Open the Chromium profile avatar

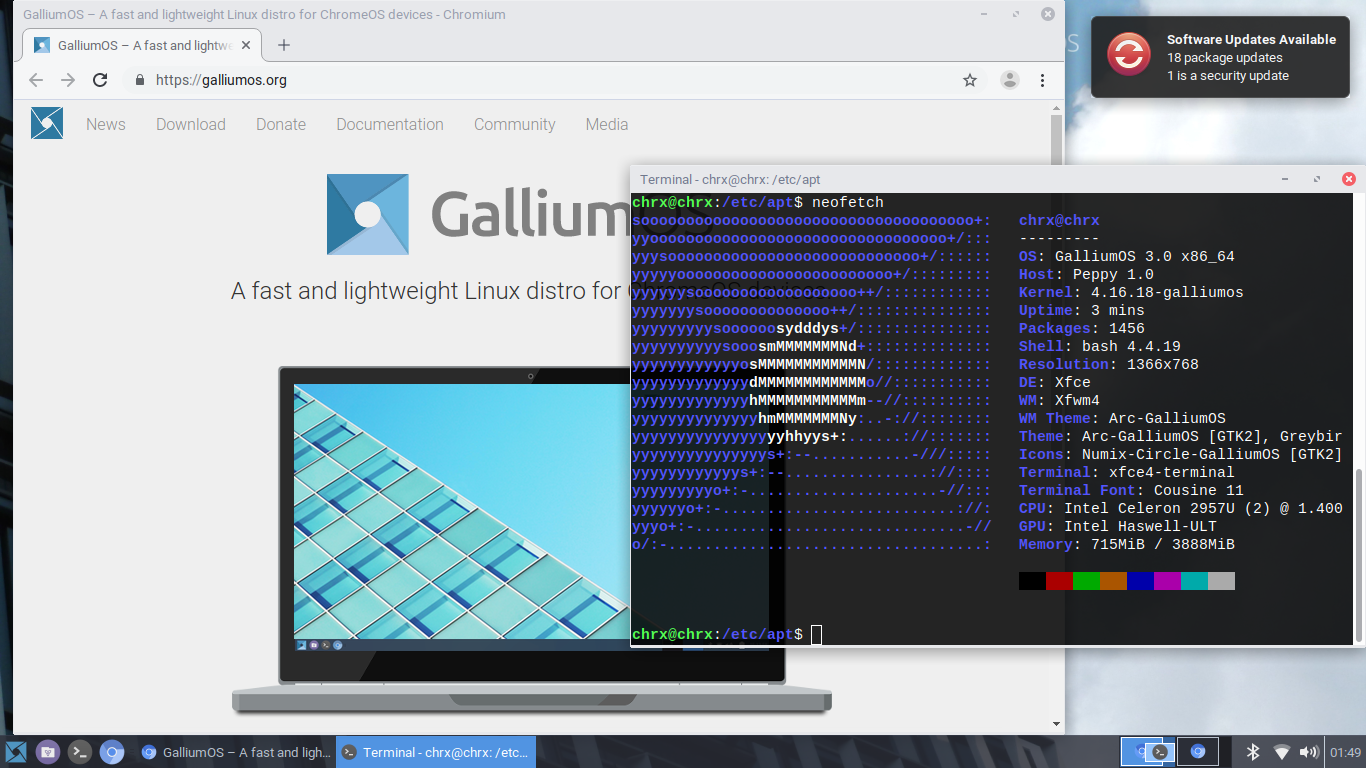[x=1010, y=80]
